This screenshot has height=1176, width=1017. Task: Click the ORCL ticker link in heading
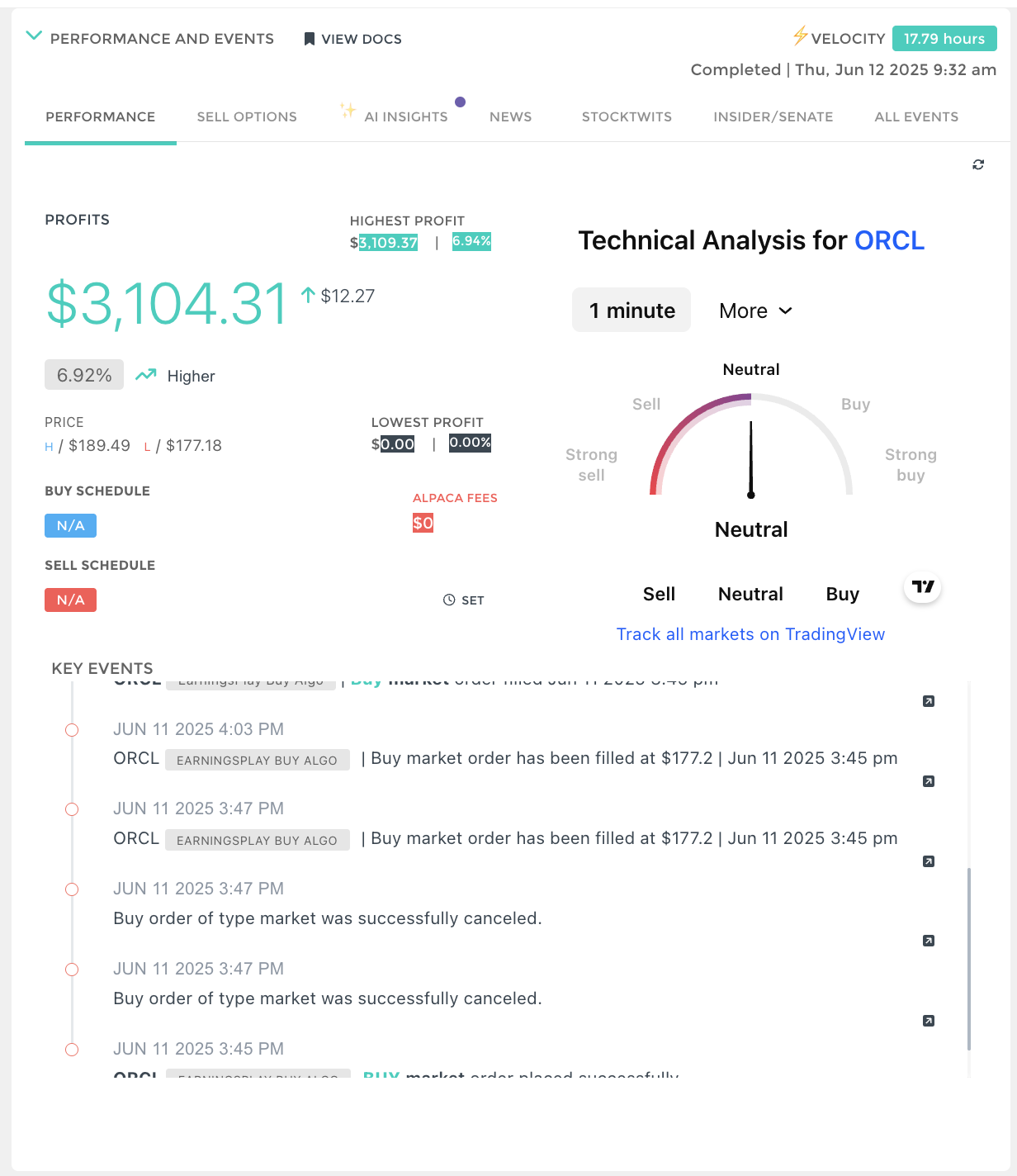889,240
